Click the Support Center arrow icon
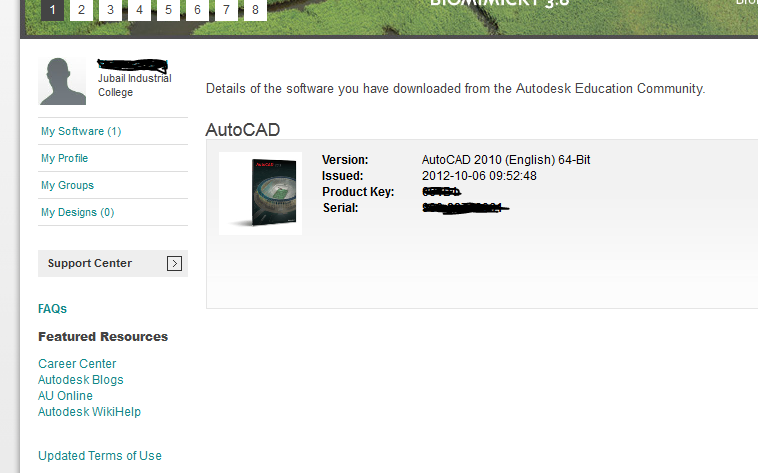 pos(174,264)
